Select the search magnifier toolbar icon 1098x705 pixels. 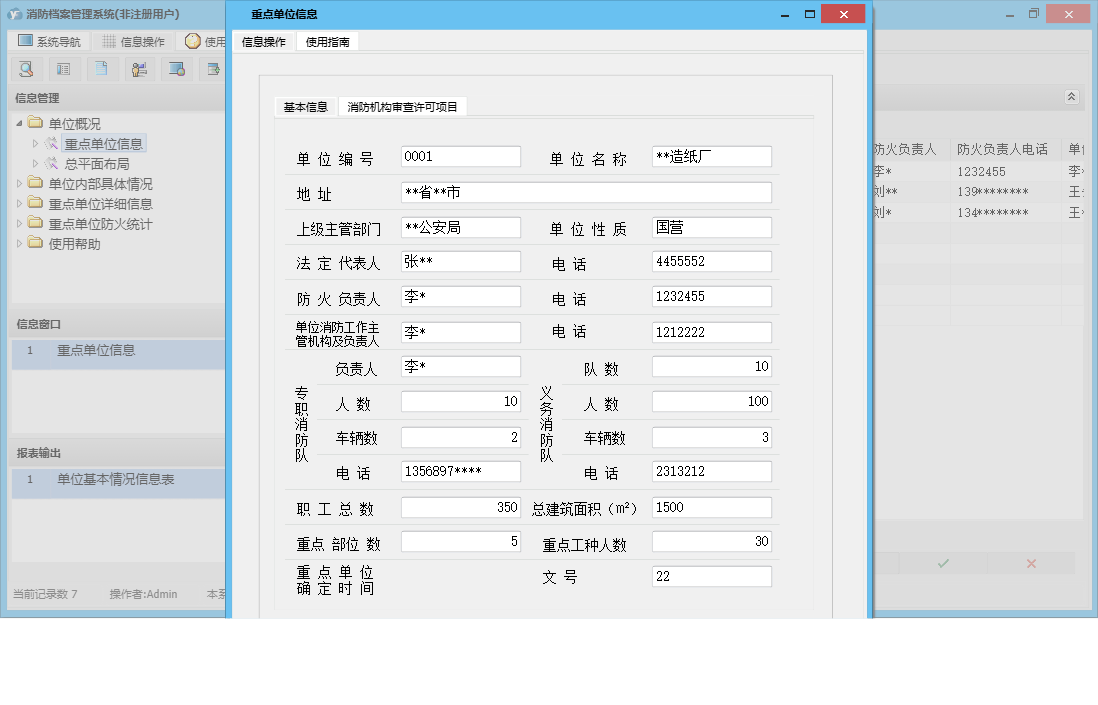[x=27, y=68]
